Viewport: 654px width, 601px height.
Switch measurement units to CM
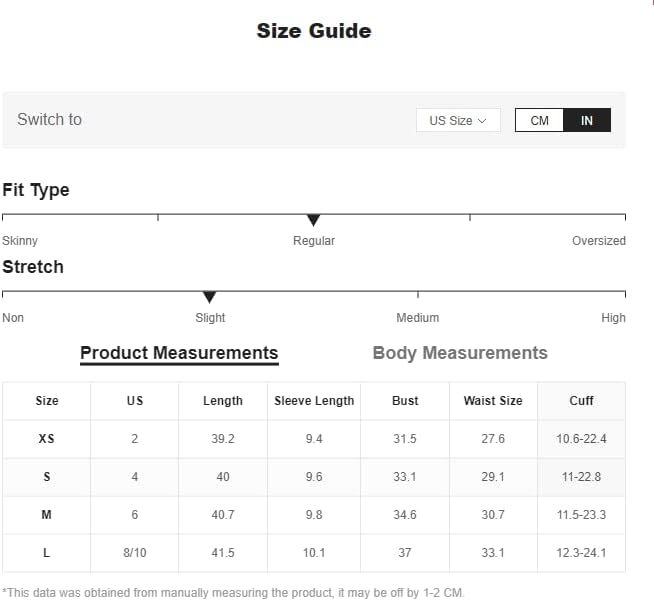(539, 120)
